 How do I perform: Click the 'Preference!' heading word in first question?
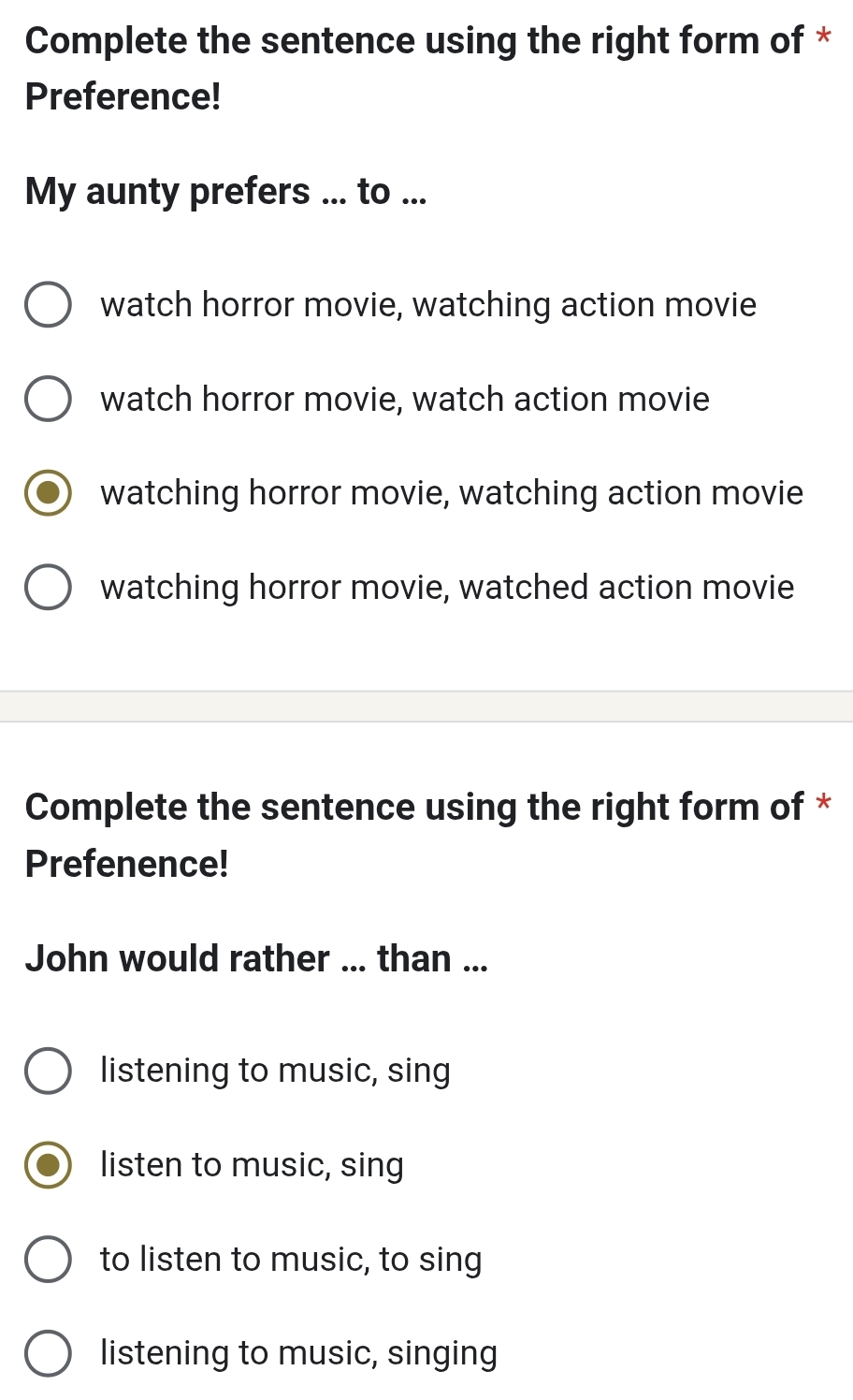click(123, 96)
